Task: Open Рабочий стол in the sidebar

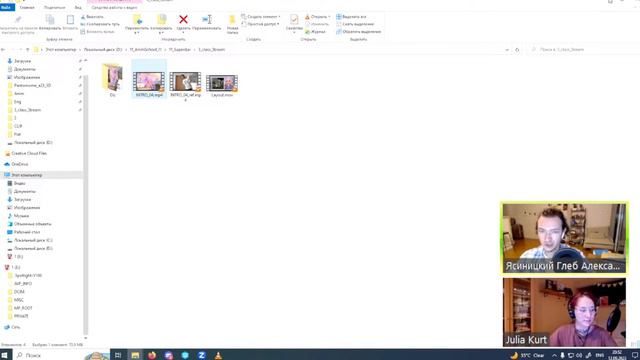Action: coord(27,232)
